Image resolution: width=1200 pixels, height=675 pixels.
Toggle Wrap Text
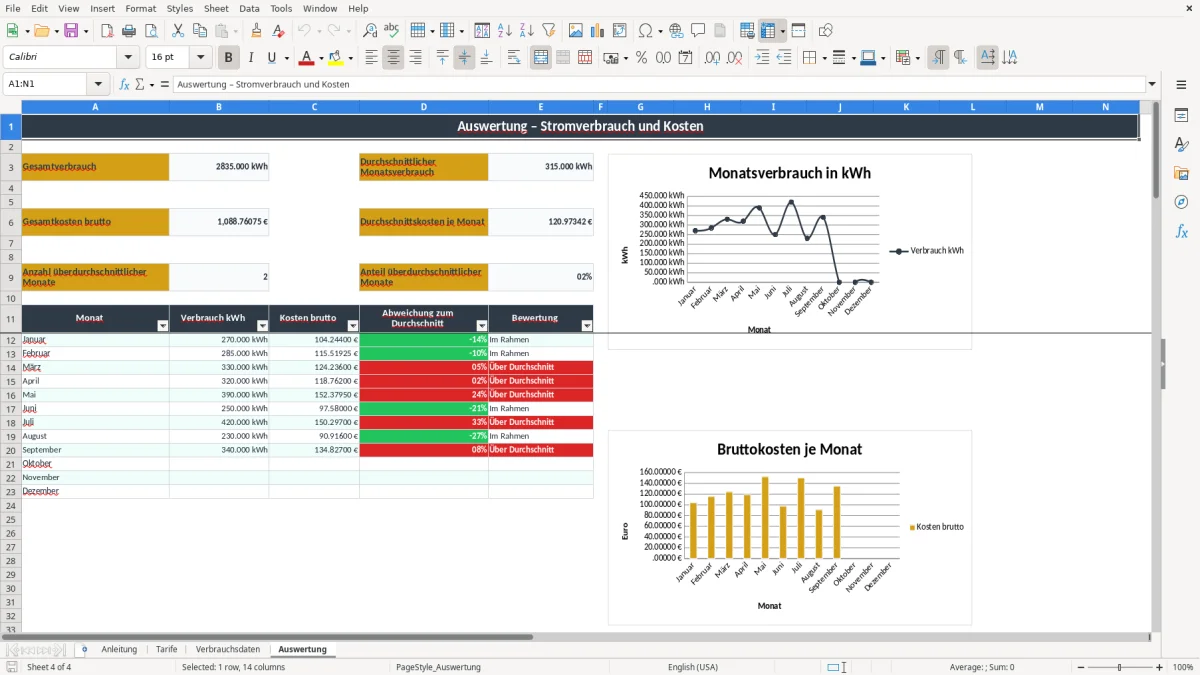[514, 58]
